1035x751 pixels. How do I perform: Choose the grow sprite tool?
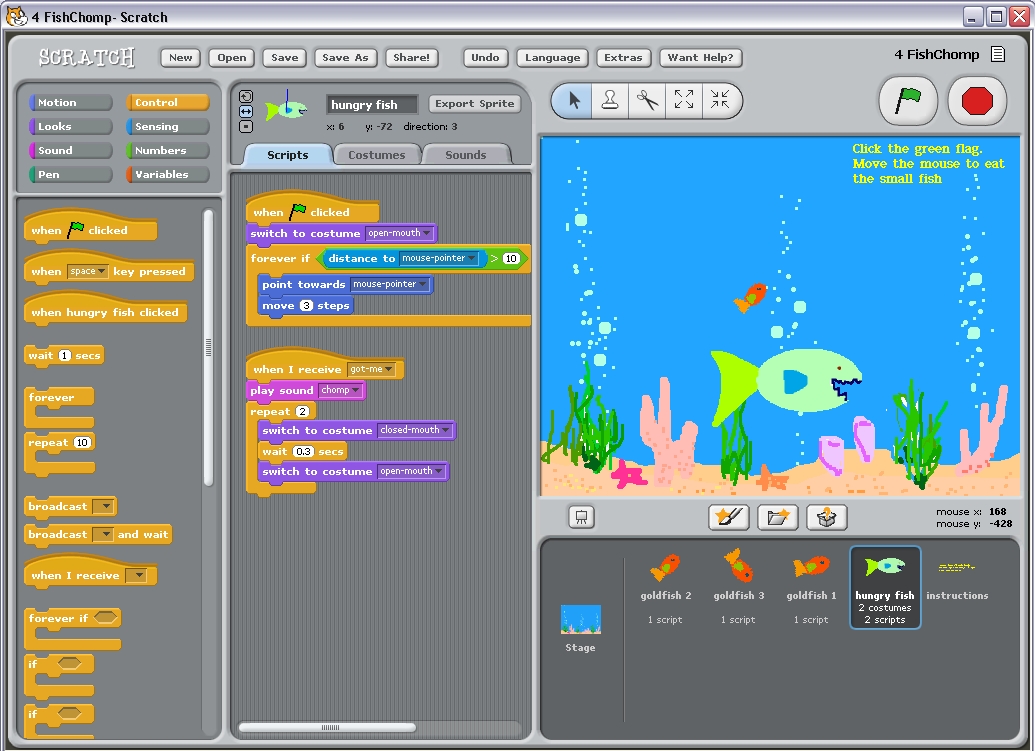tap(685, 102)
